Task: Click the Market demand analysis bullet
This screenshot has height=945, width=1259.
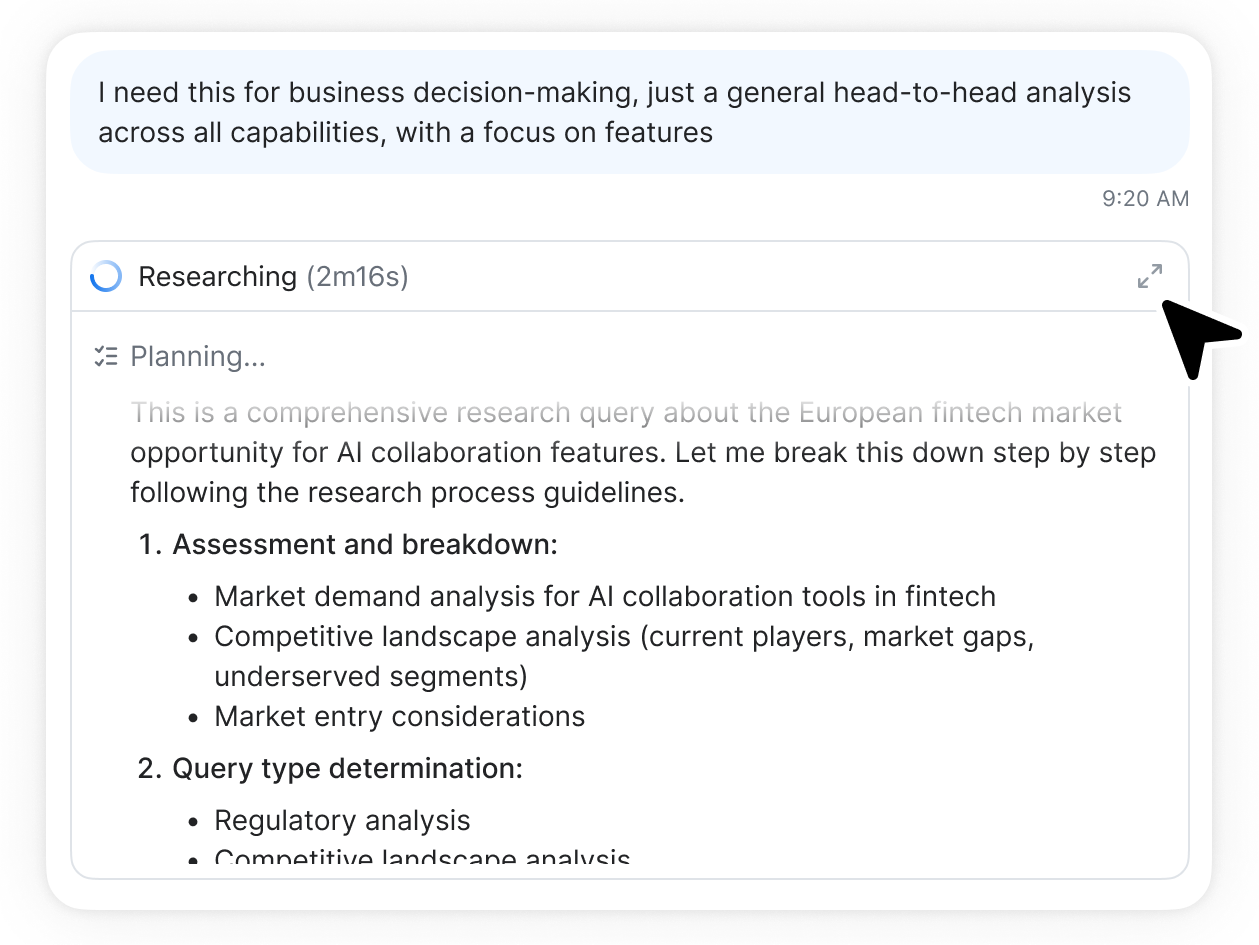Action: [605, 596]
